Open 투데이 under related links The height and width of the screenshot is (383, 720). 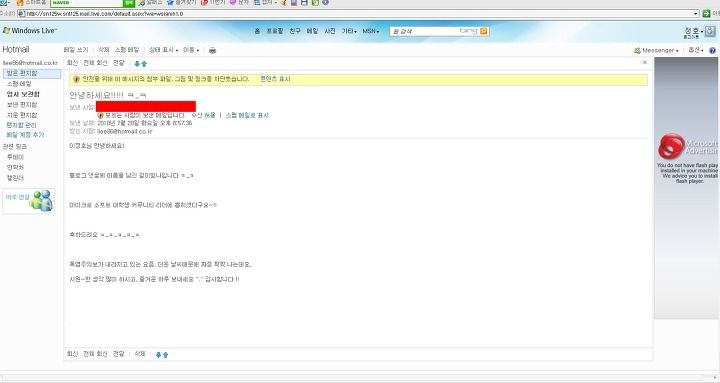click(15, 157)
